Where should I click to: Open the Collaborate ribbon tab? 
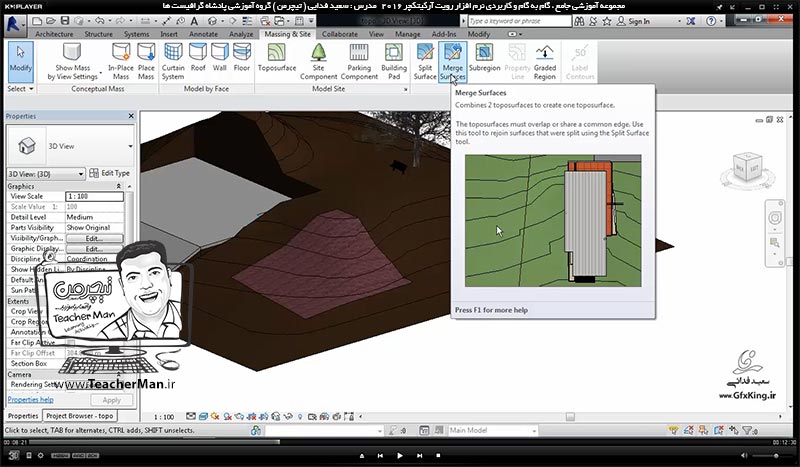pos(339,34)
